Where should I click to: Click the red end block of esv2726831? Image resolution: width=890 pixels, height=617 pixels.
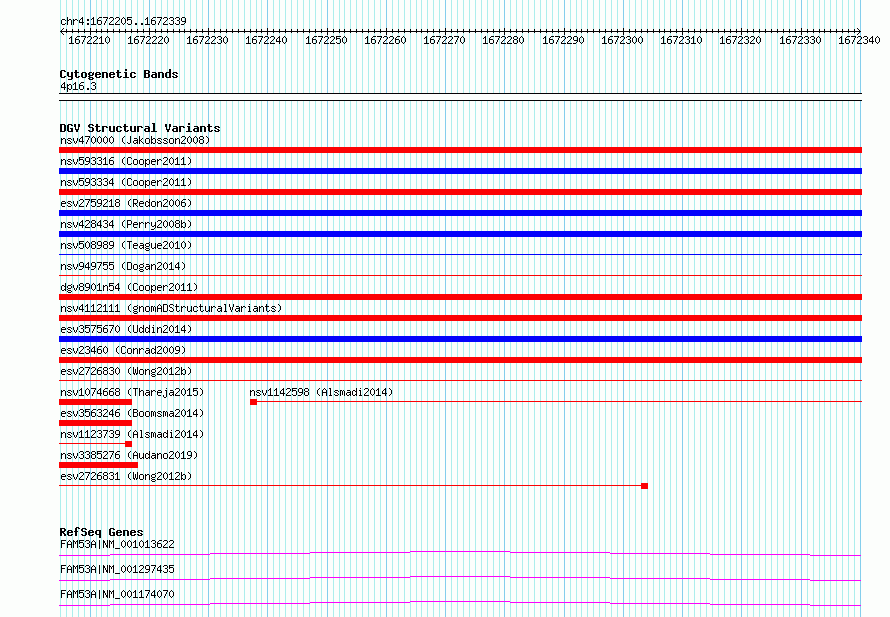click(644, 486)
